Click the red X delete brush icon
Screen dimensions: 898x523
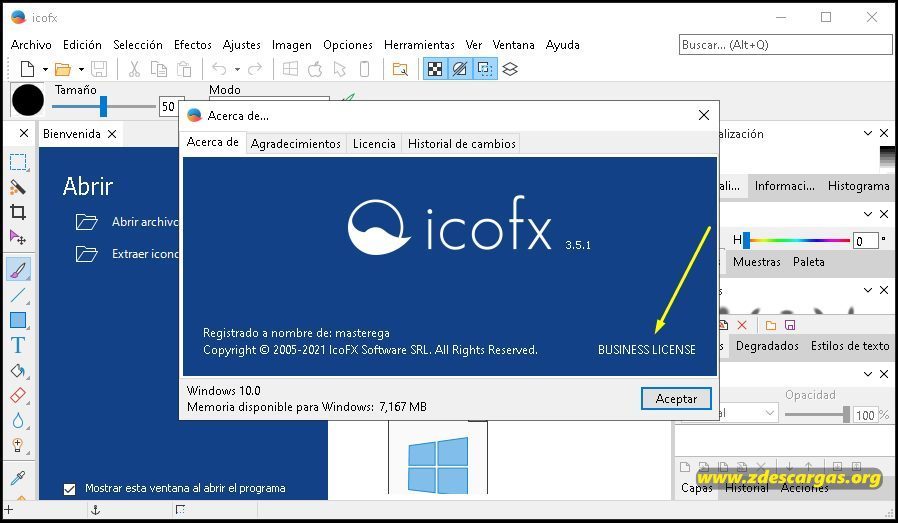pyautogui.click(x=742, y=325)
